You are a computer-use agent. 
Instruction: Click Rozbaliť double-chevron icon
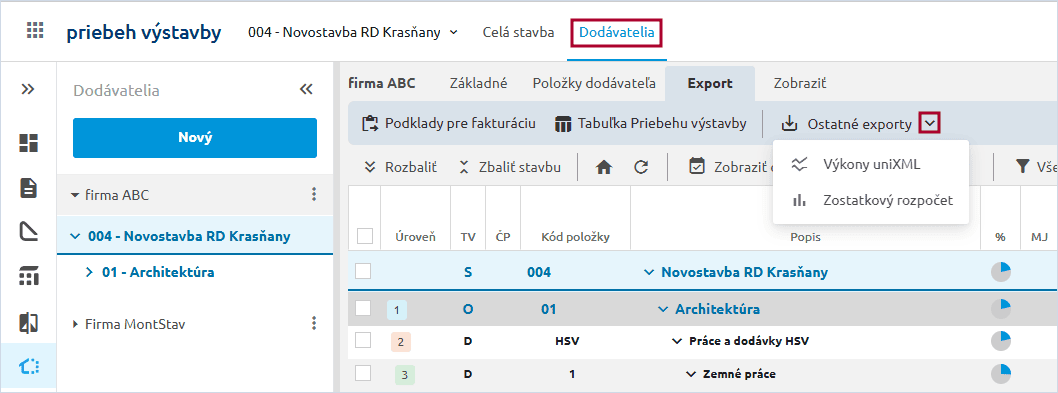369,167
